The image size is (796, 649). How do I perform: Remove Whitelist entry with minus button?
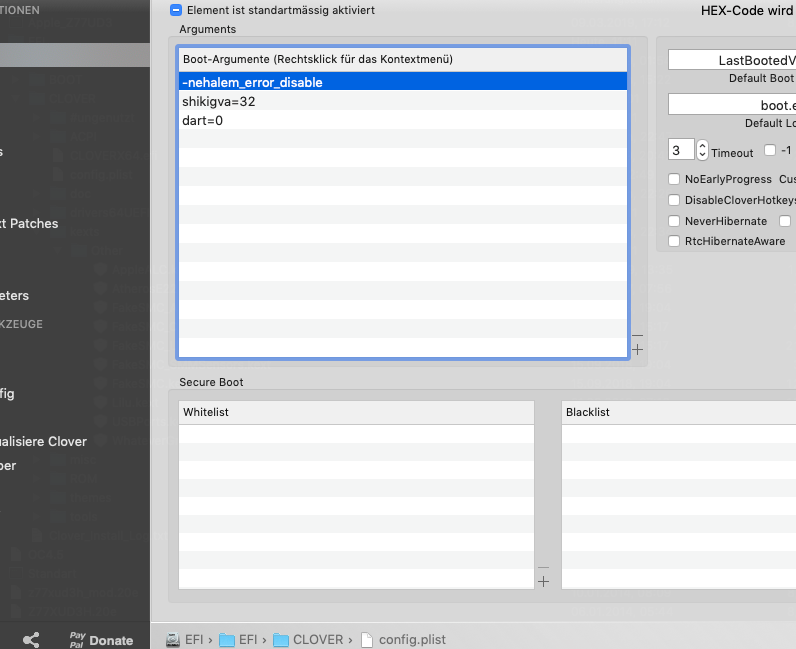pyautogui.click(x=543, y=567)
